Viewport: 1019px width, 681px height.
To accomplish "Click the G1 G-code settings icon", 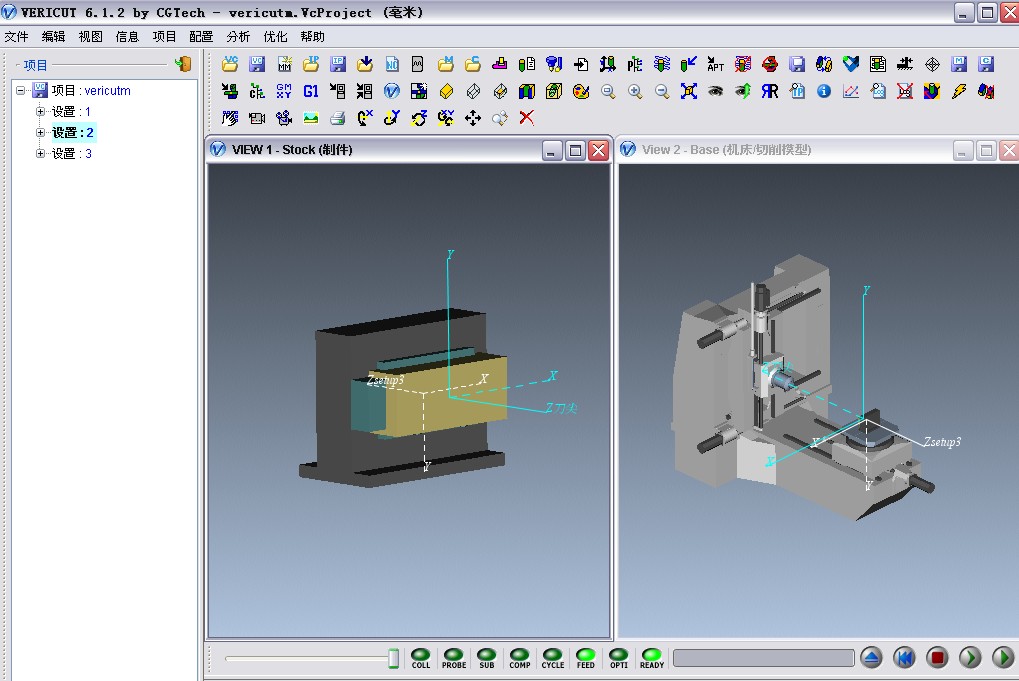I will (x=311, y=91).
